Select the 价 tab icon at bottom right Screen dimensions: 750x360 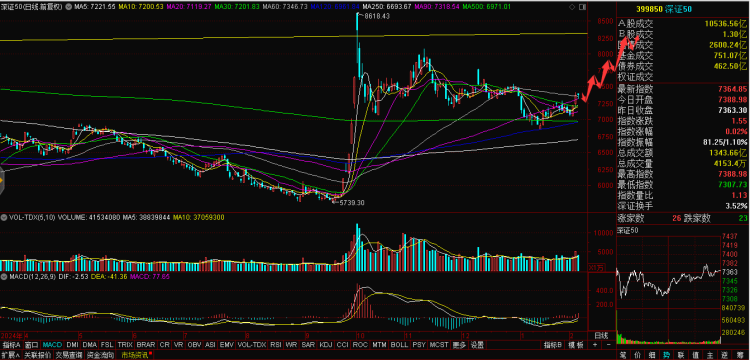tap(637, 355)
